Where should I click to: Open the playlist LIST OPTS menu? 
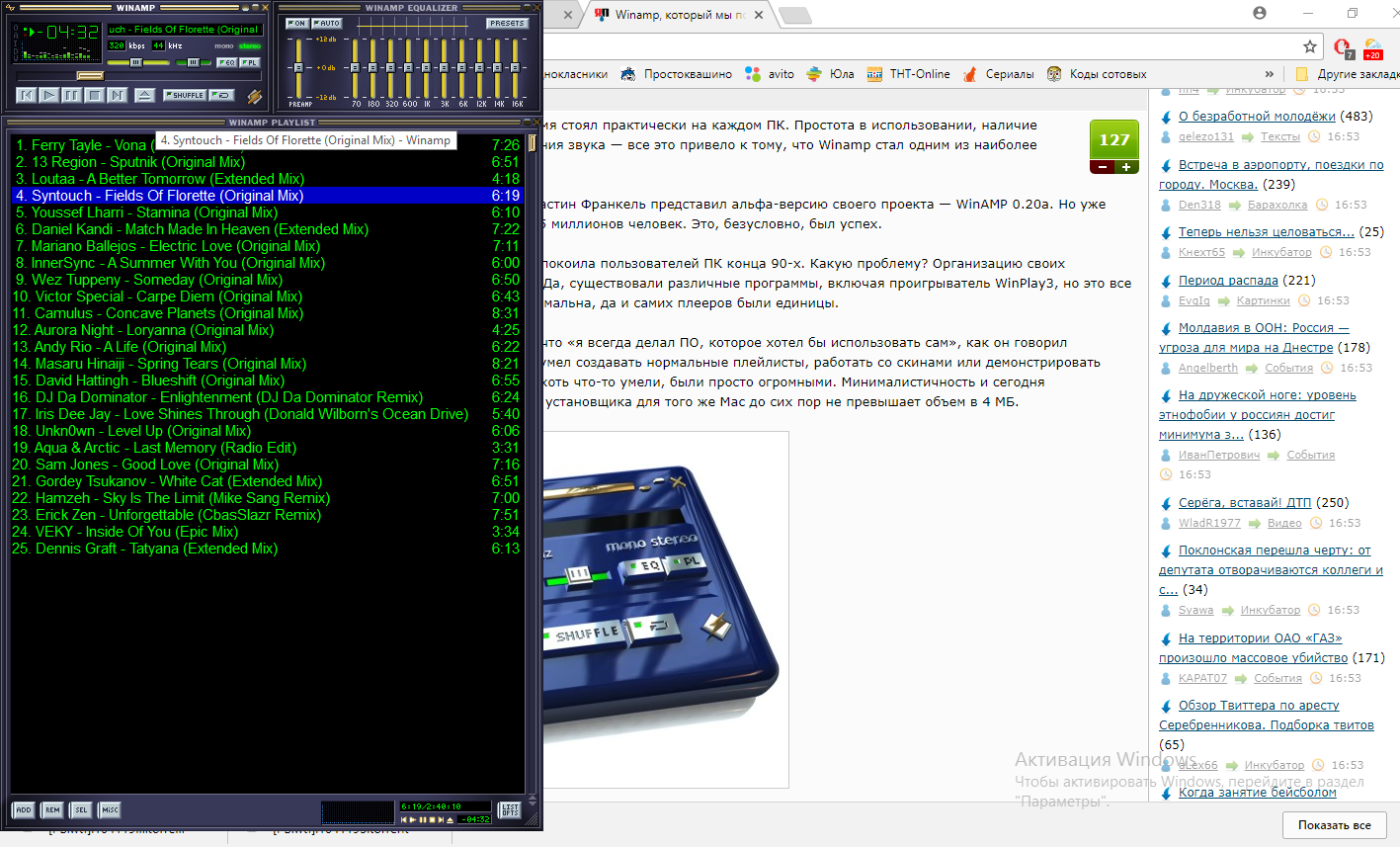coord(510,809)
